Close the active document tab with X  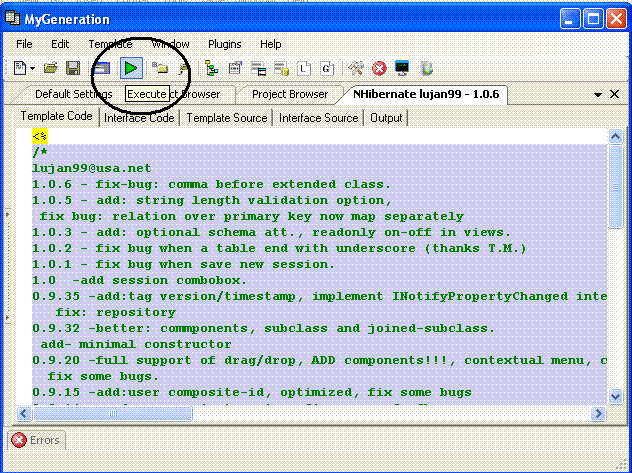[x=614, y=94]
